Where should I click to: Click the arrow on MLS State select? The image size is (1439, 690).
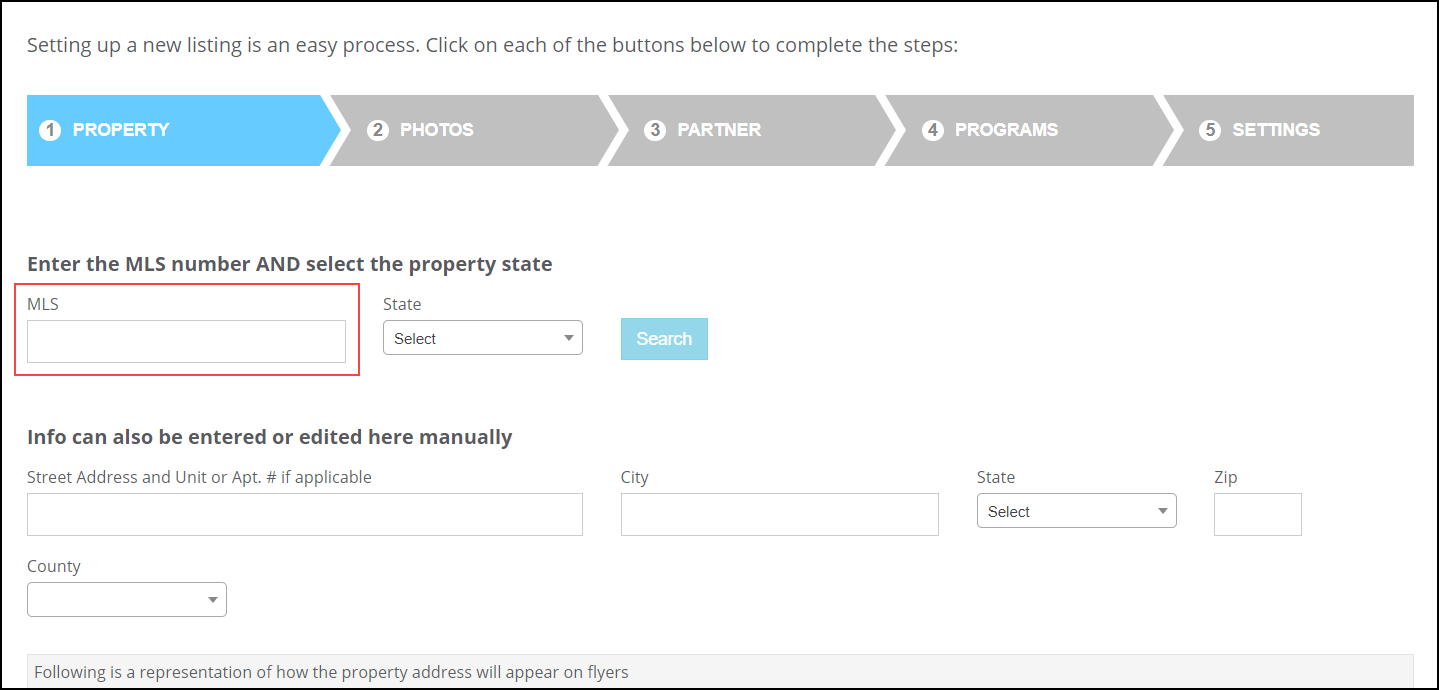click(568, 338)
